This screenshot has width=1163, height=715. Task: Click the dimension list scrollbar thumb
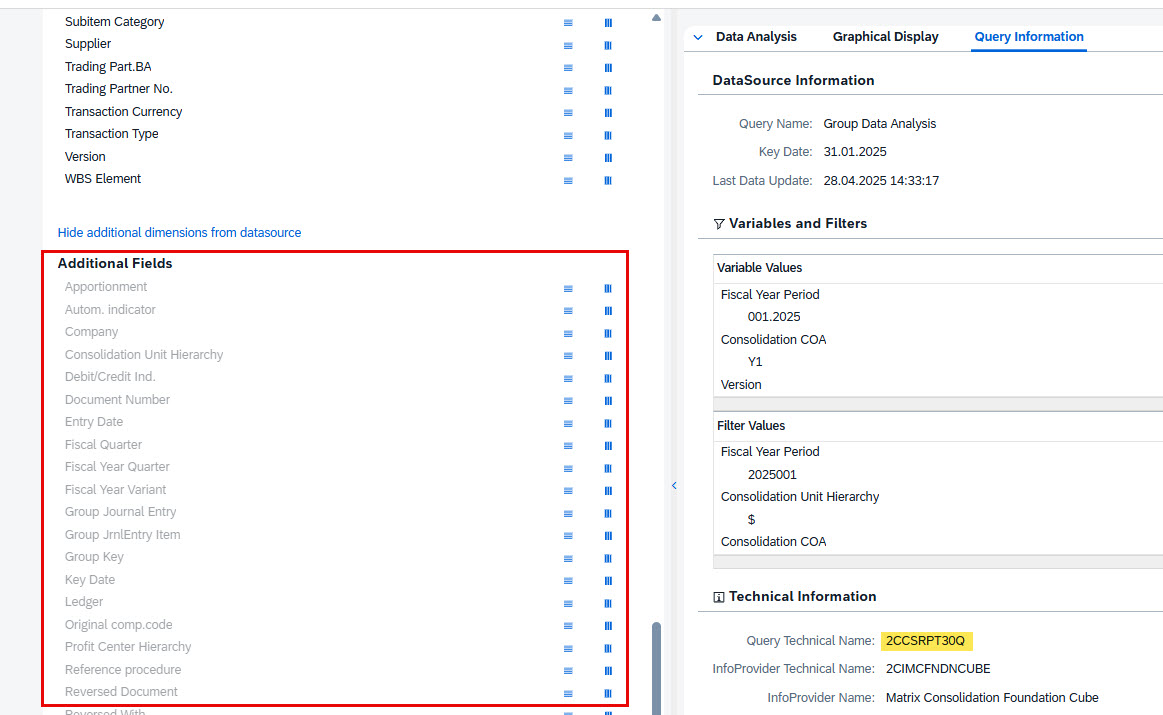pyautogui.click(x=656, y=668)
